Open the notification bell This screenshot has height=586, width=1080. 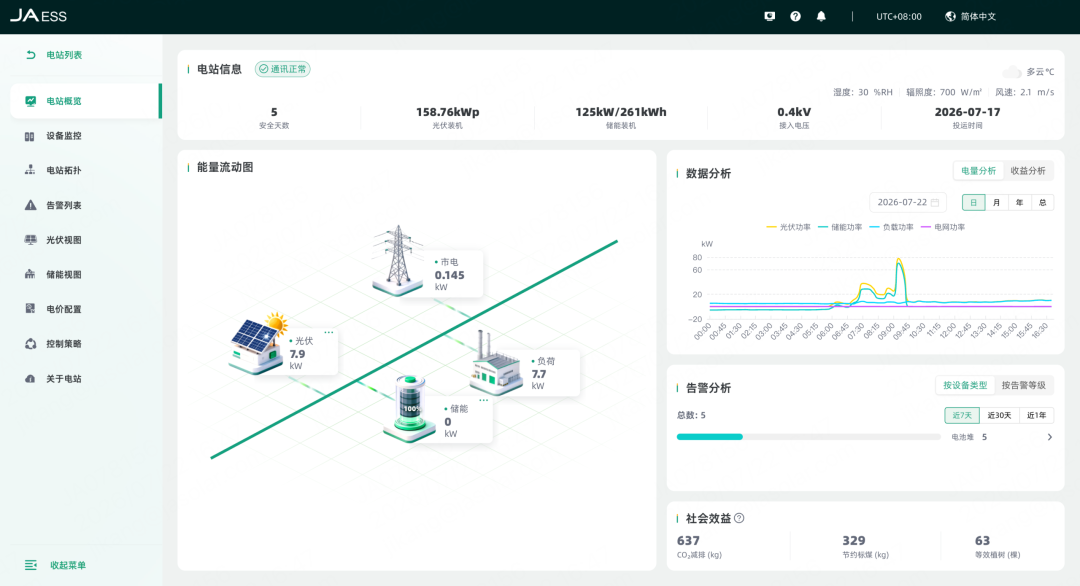[821, 16]
